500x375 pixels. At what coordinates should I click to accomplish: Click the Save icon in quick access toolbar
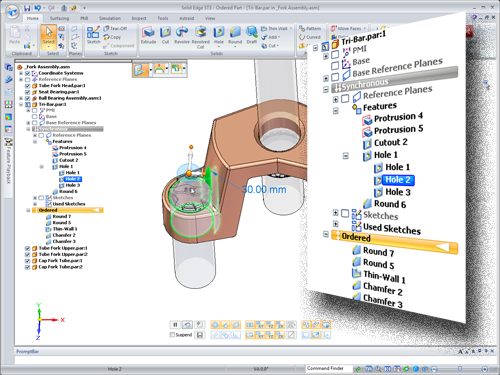point(27,8)
